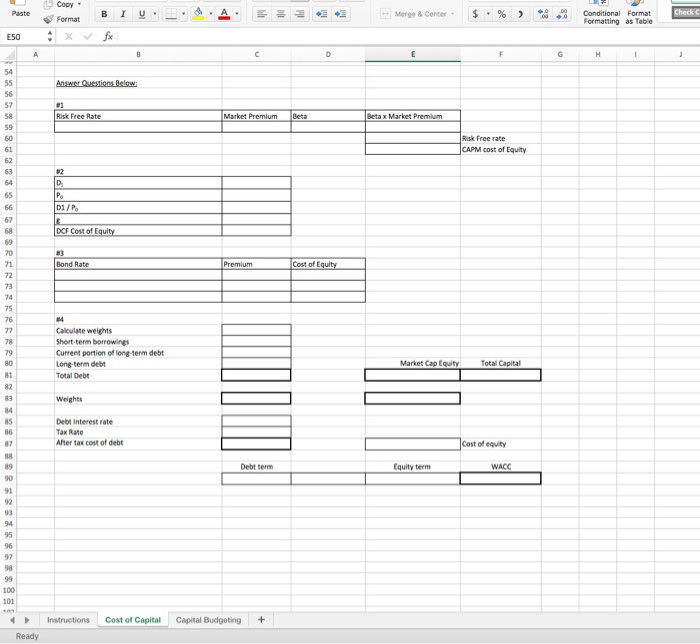Apply cell borders
Image resolution: width=700 pixels, height=644 pixels.
coord(171,14)
